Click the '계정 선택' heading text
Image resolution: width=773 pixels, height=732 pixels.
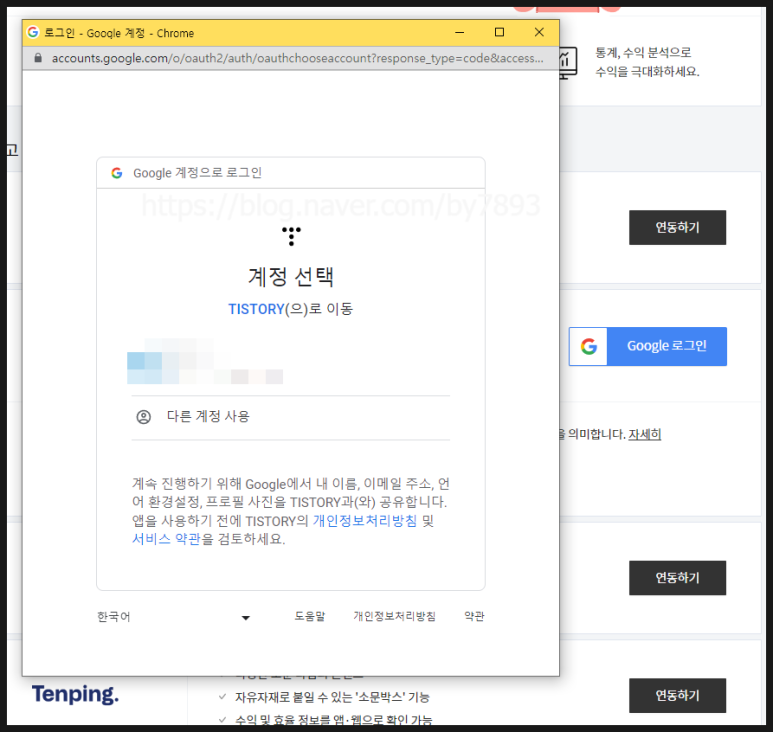coord(291,277)
